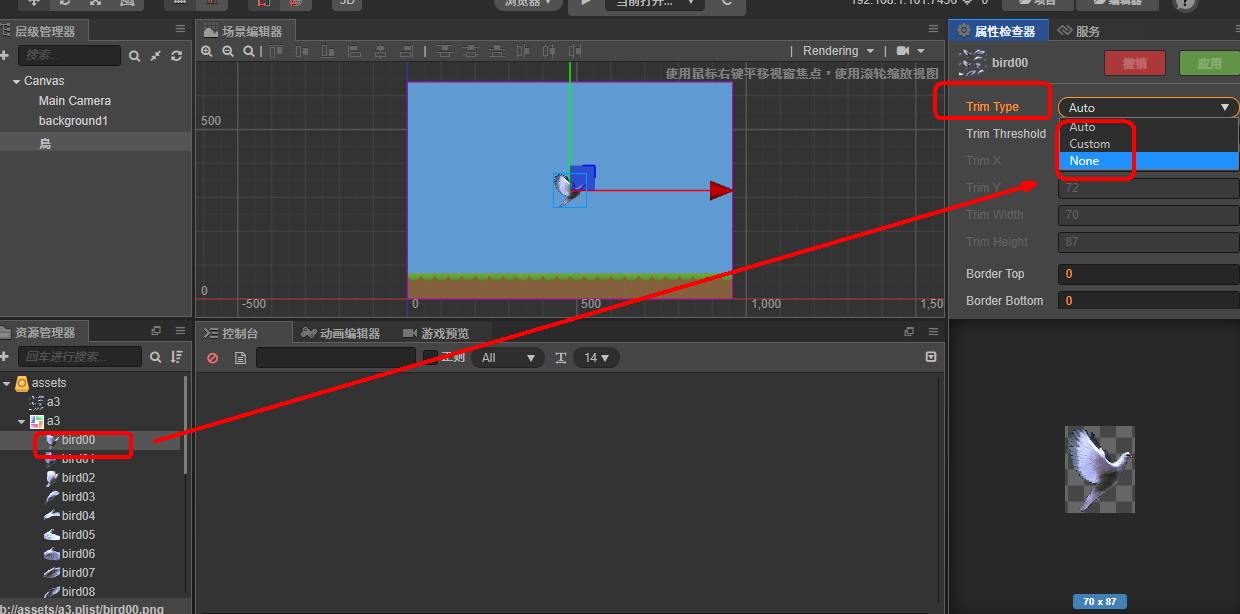Click the red 撤销 revert button
This screenshot has width=1240, height=614.
click(1135, 63)
